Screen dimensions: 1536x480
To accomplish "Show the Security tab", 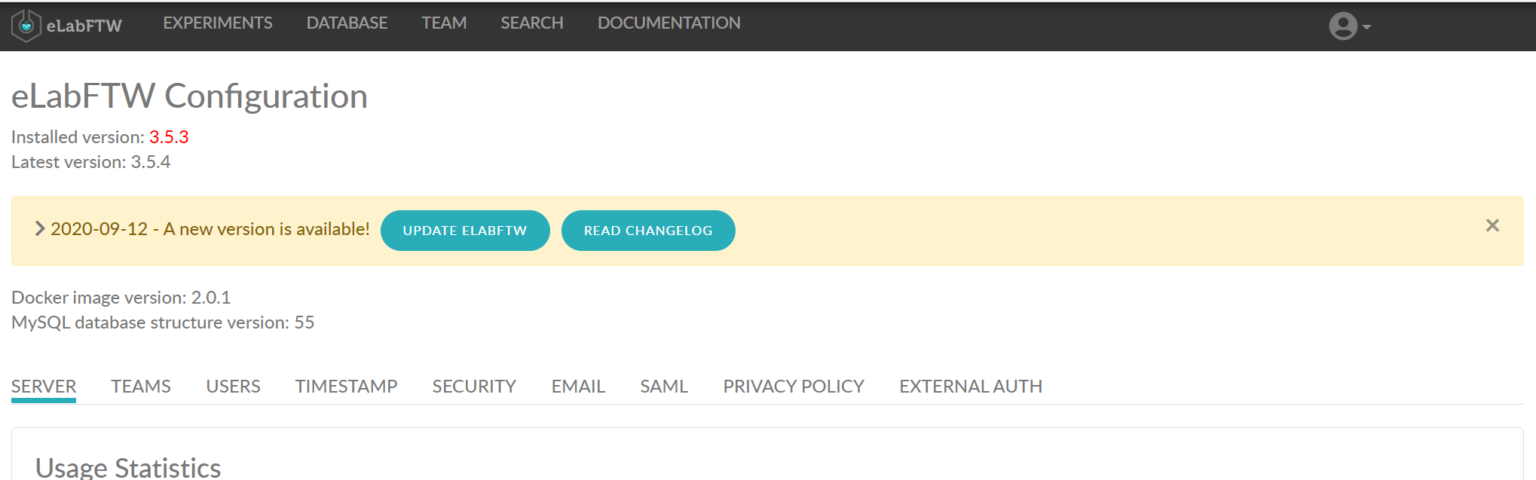I will [x=474, y=386].
